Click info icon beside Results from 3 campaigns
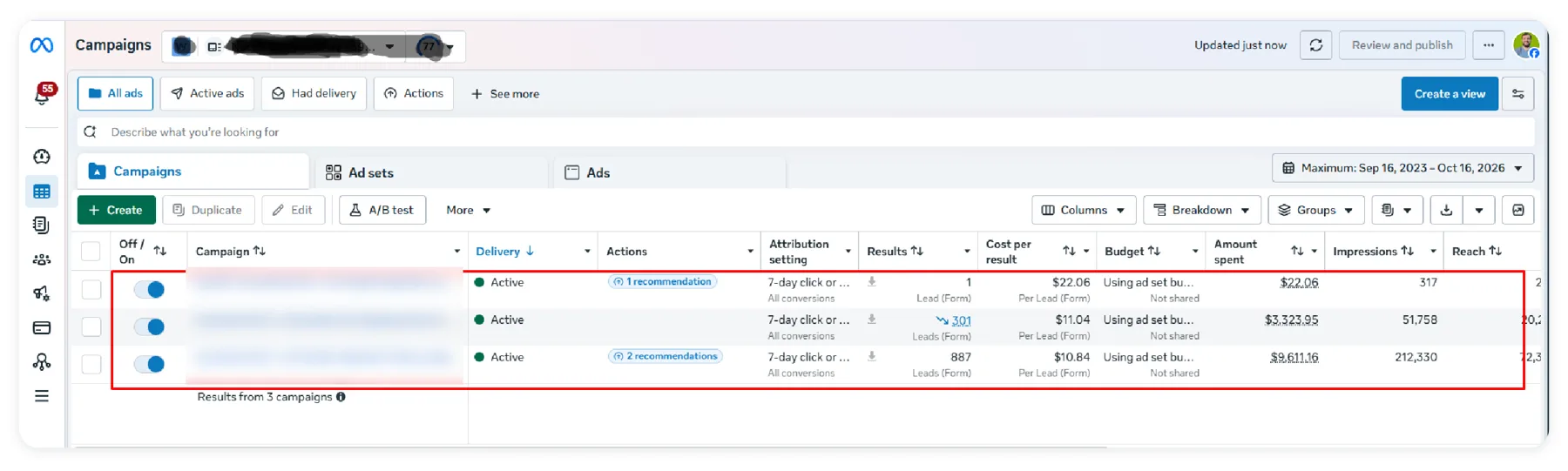The height and width of the screenshot is (471, 1568). pyautogui.click(x=341, y=397)
